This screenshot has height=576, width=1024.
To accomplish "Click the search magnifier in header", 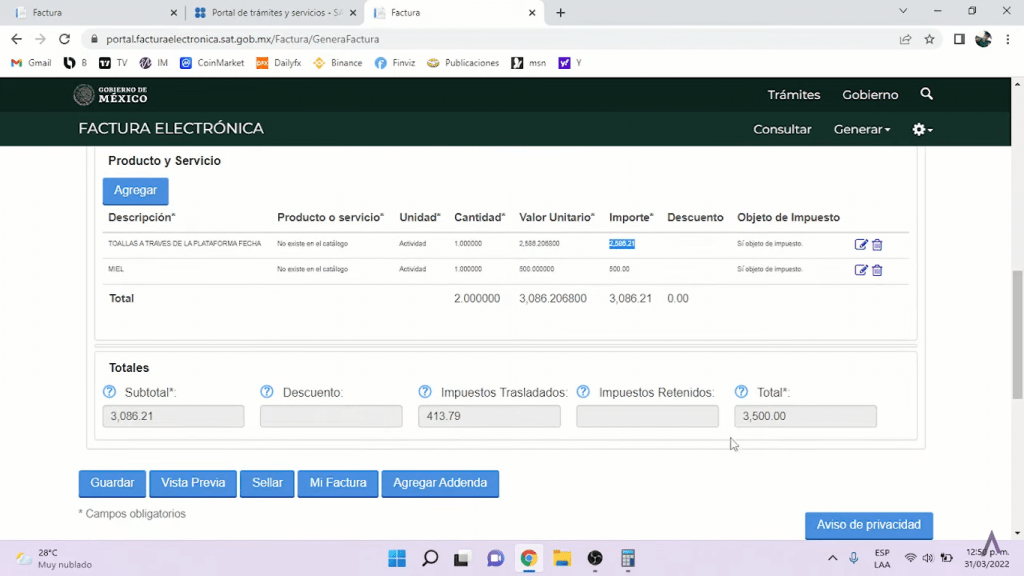I will click(x=926, y=94).
